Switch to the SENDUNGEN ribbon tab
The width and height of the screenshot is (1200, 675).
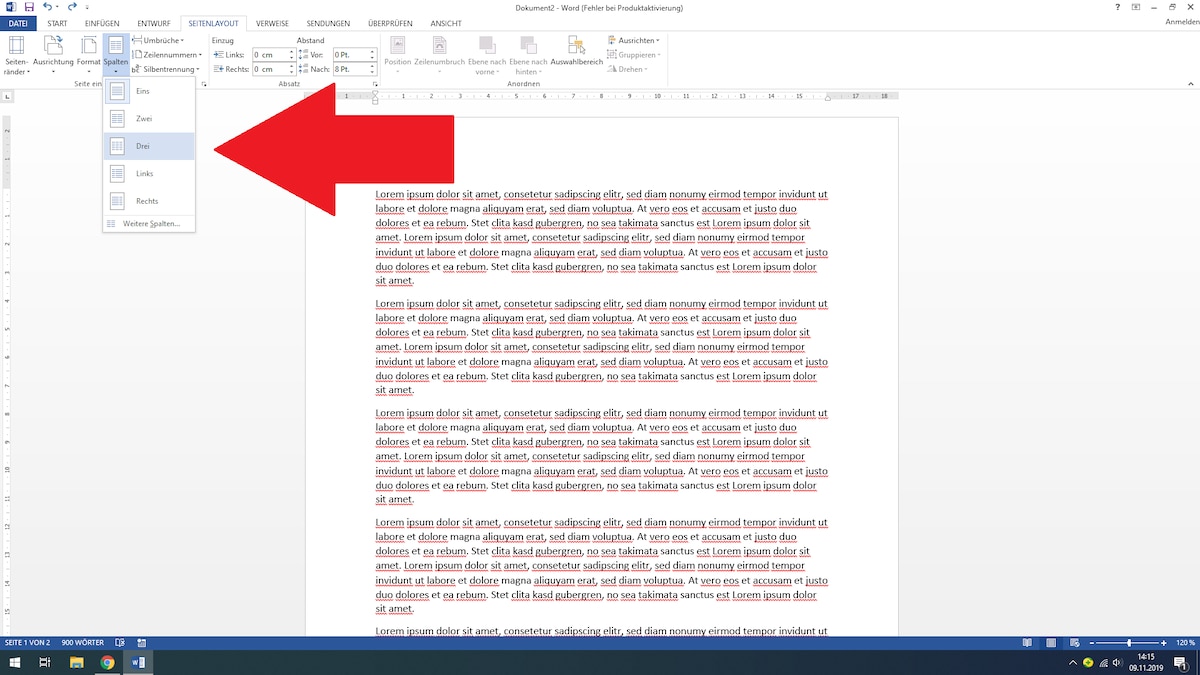[328, 23]
